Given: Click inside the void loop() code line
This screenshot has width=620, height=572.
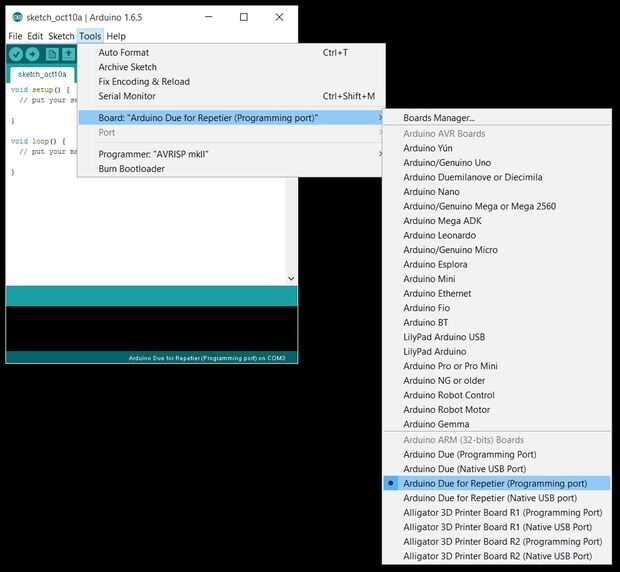Looking at the screenshot, I should [38, 141].
